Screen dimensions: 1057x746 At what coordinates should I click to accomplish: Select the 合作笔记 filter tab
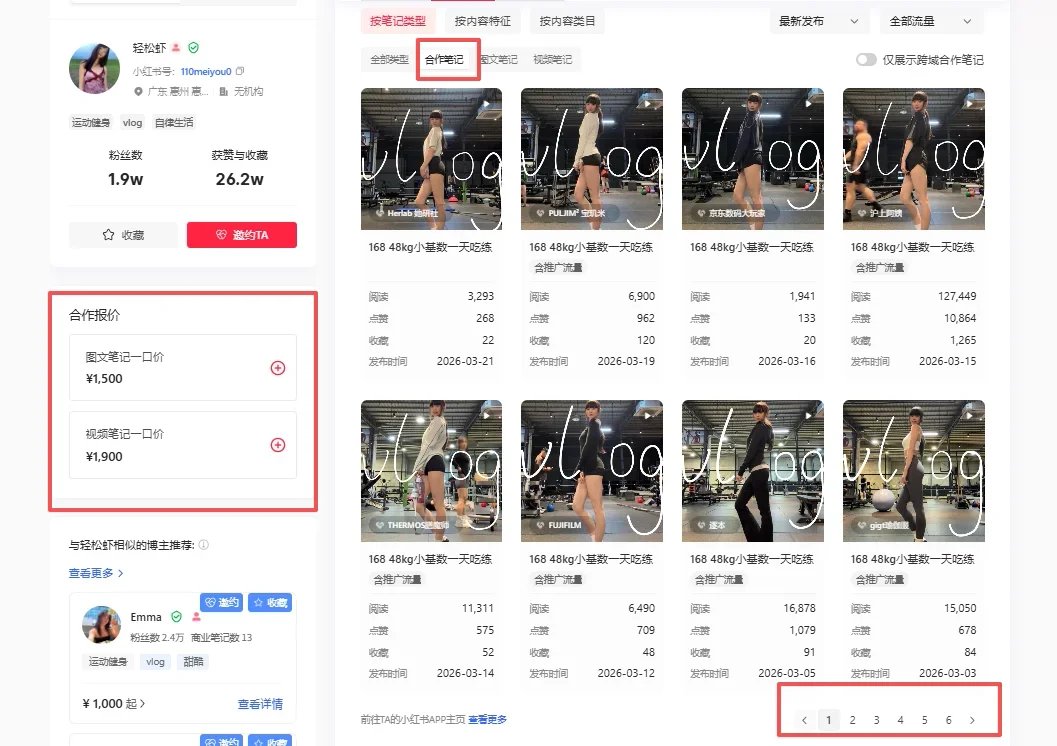pos(444,59)
